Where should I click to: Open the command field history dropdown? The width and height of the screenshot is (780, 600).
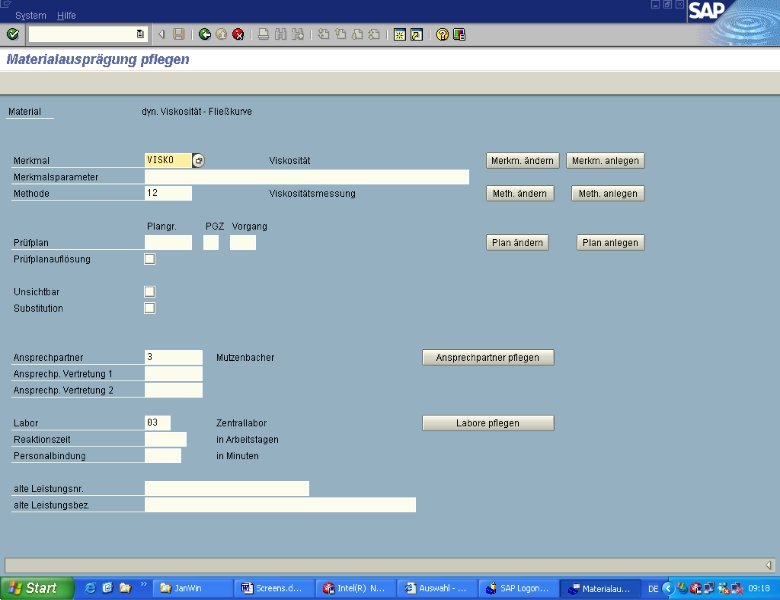click(x=140, y=34)
